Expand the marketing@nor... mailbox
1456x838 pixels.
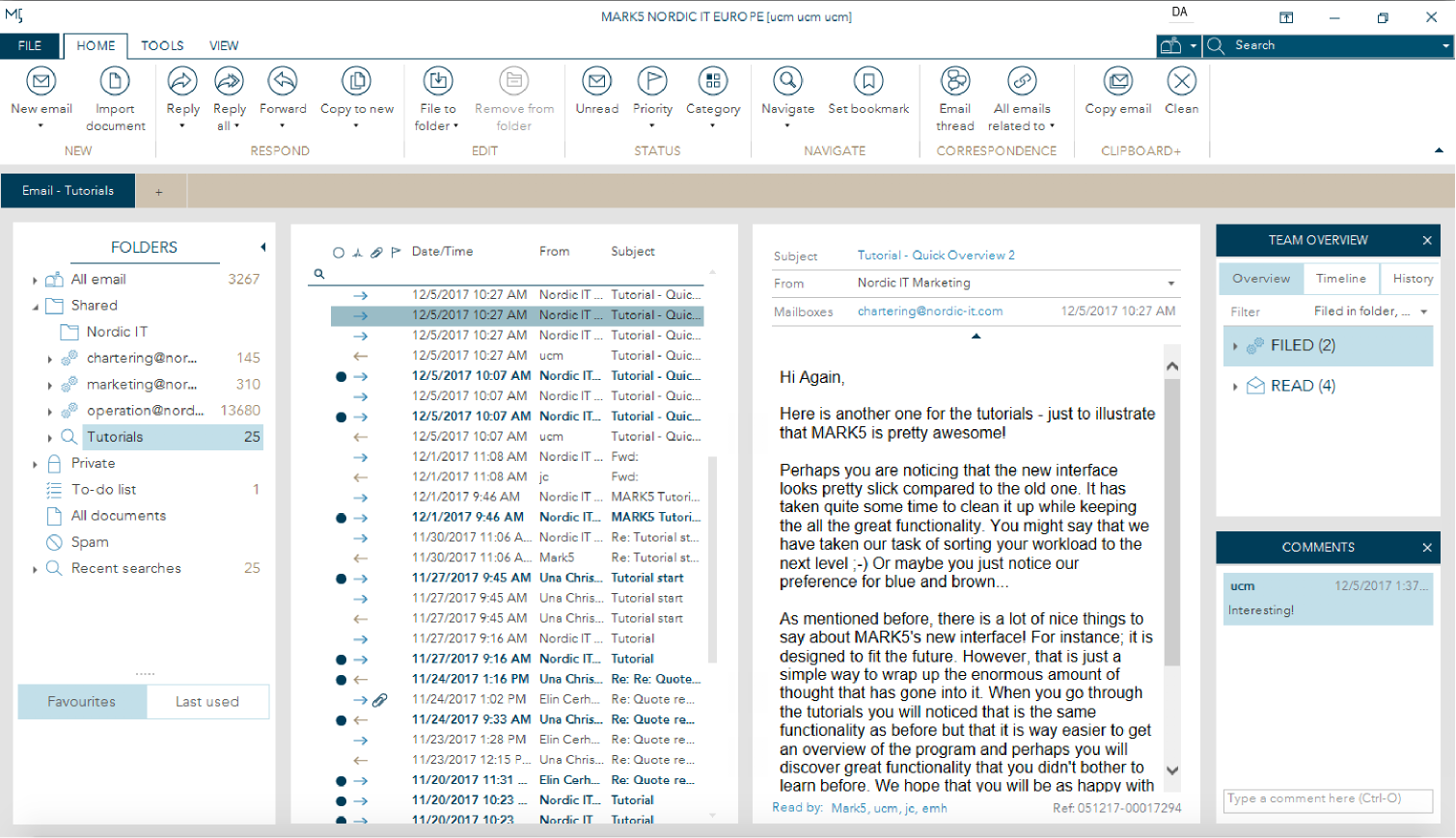pyautogui.click(x=50, y=386)
